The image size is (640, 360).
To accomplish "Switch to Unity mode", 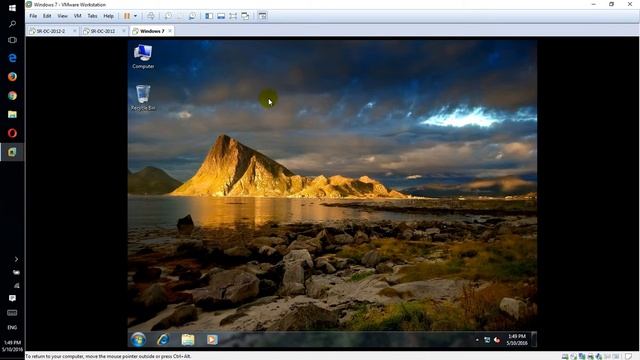I will 245,16.
